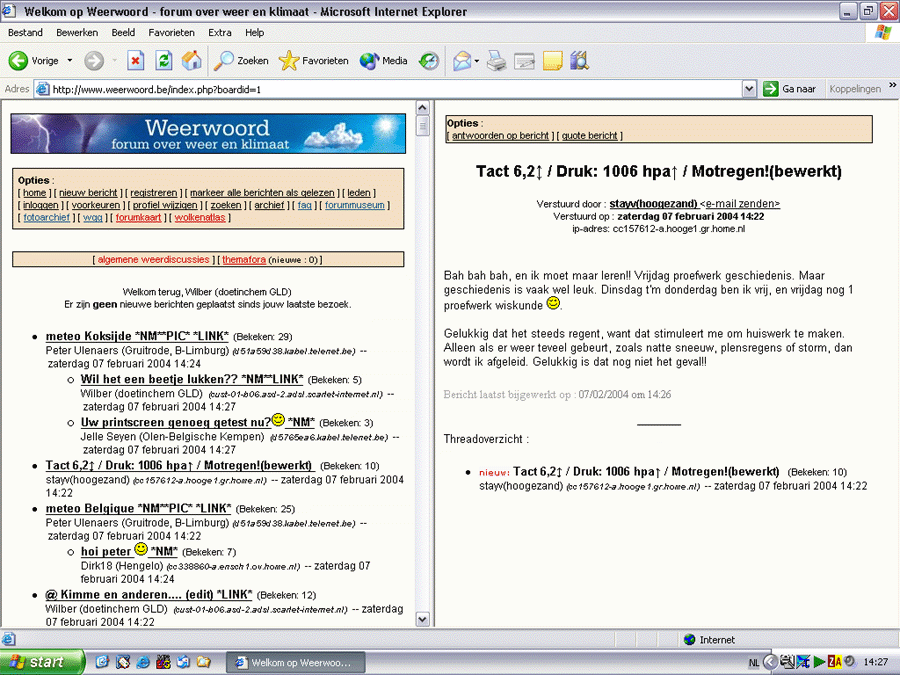900x675 pixels.
Task: Click the left frame scrollbar down arrow
Action: pyautogui.click(x=422, y=619)
